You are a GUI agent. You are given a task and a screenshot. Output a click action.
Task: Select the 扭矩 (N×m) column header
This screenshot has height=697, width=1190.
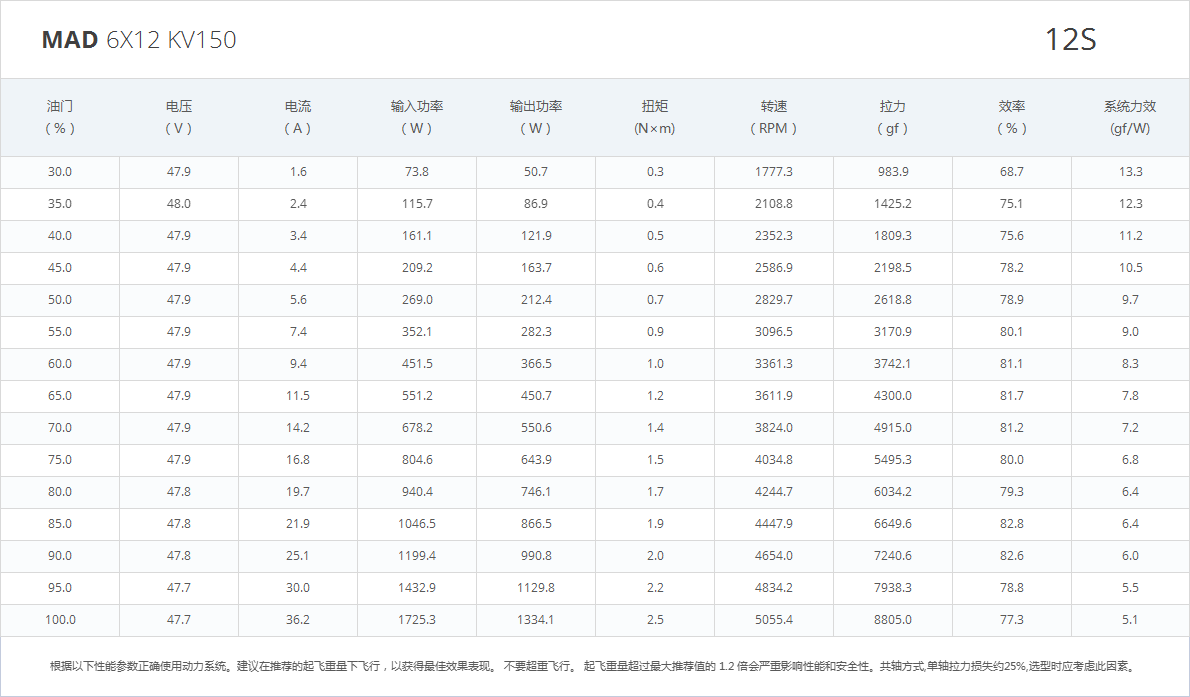655,117
